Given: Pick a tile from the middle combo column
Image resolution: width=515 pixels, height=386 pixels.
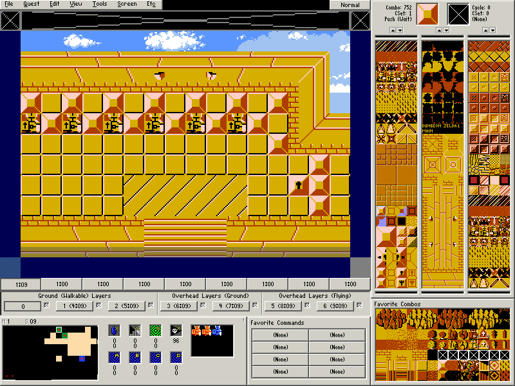Looking at the screenshot, I should click(x=442, y=164).
